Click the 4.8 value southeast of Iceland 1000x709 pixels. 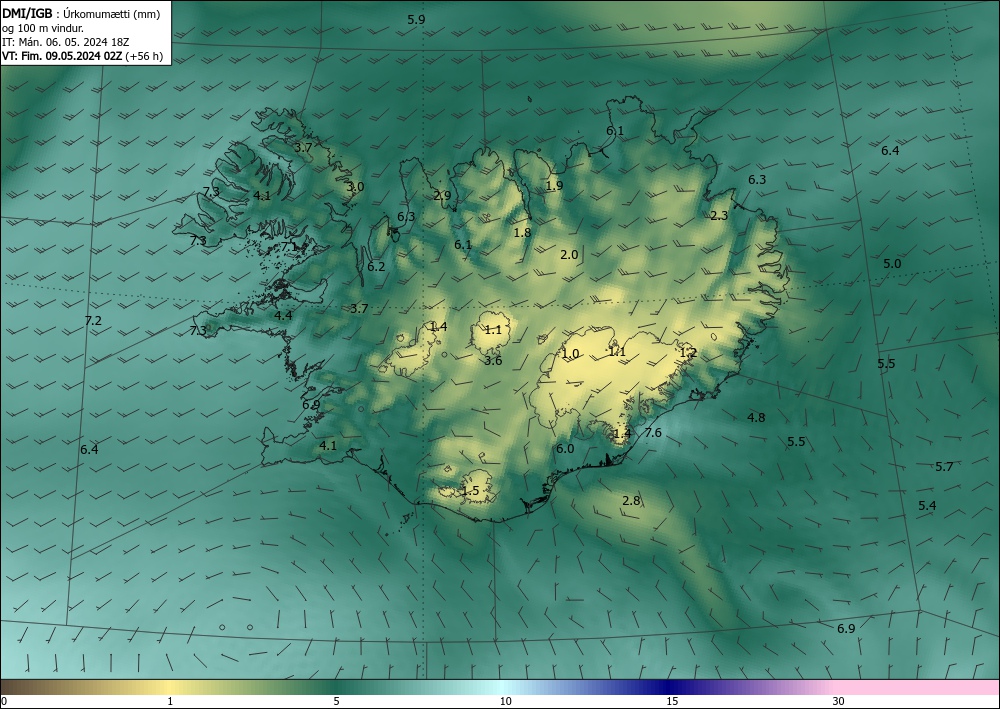756,418
